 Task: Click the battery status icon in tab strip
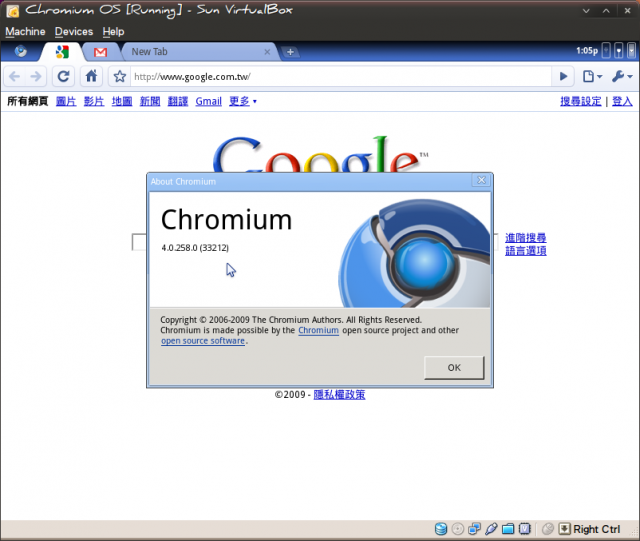[x=619, y=51]
